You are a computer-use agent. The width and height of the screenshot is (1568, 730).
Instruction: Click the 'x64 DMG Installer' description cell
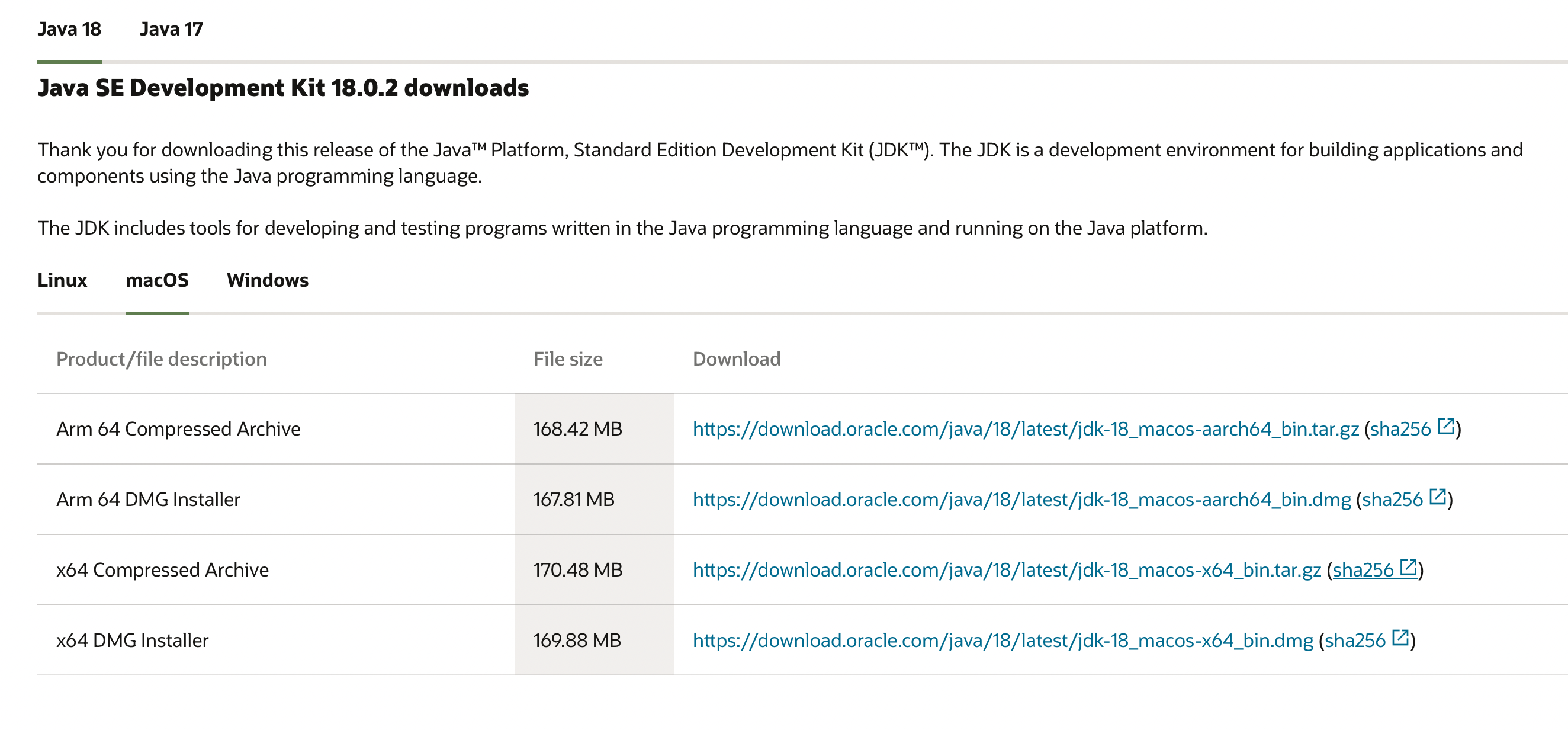coord(276,641)
